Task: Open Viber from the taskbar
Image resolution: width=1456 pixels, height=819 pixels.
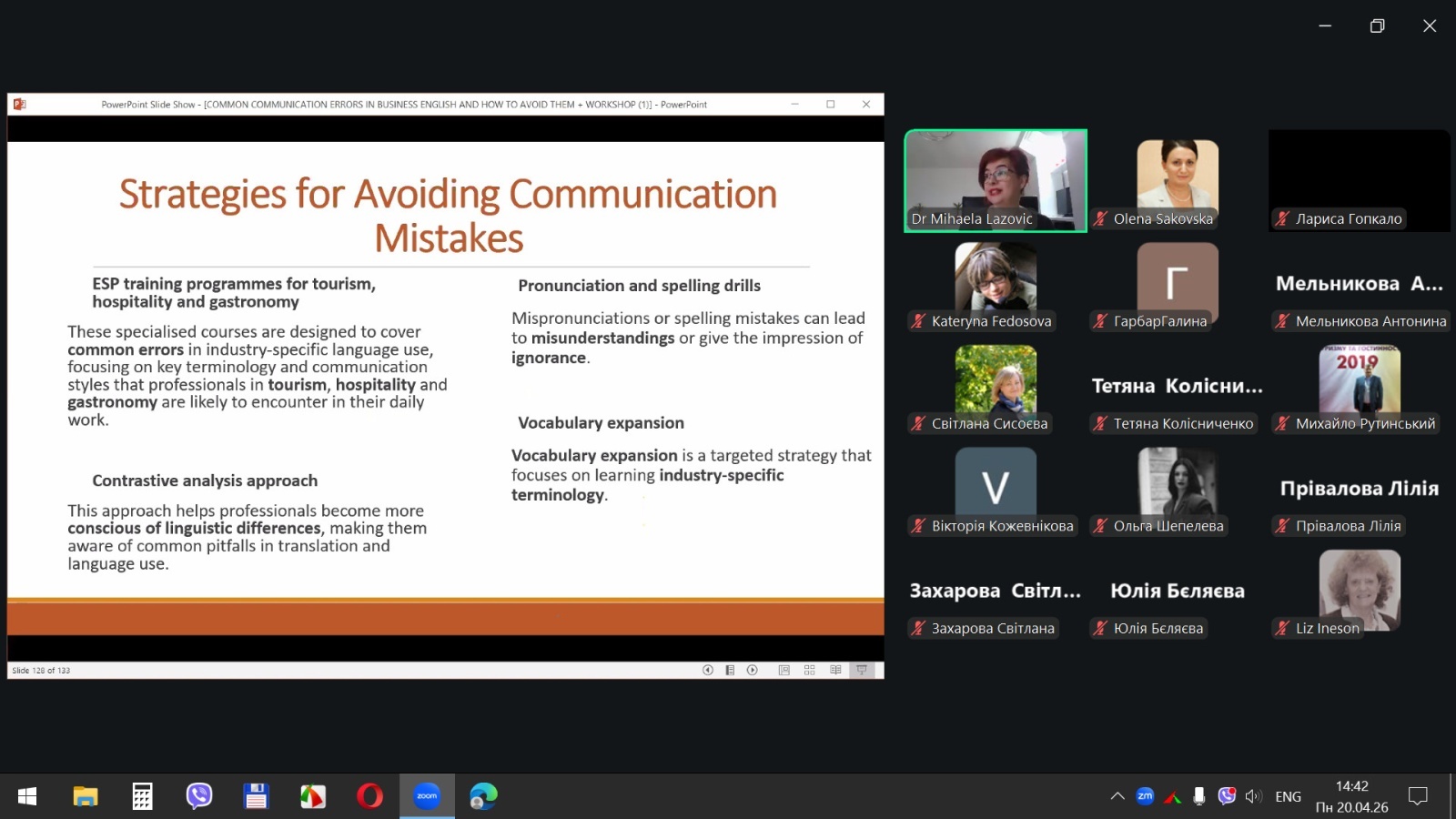Action: click(198, 796)
